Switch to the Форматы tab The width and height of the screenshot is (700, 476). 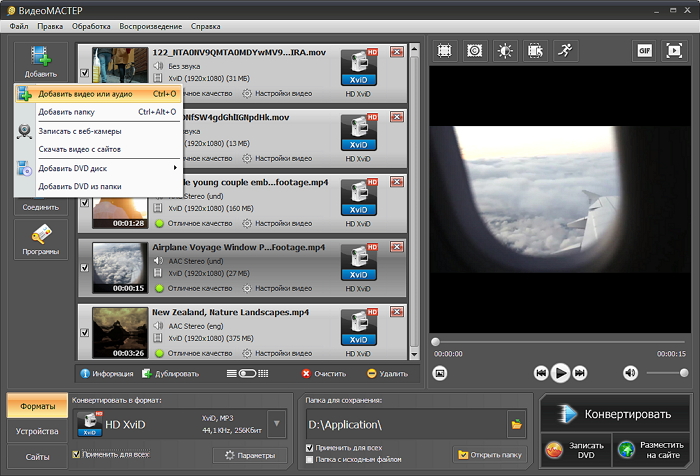coord(38,406)
